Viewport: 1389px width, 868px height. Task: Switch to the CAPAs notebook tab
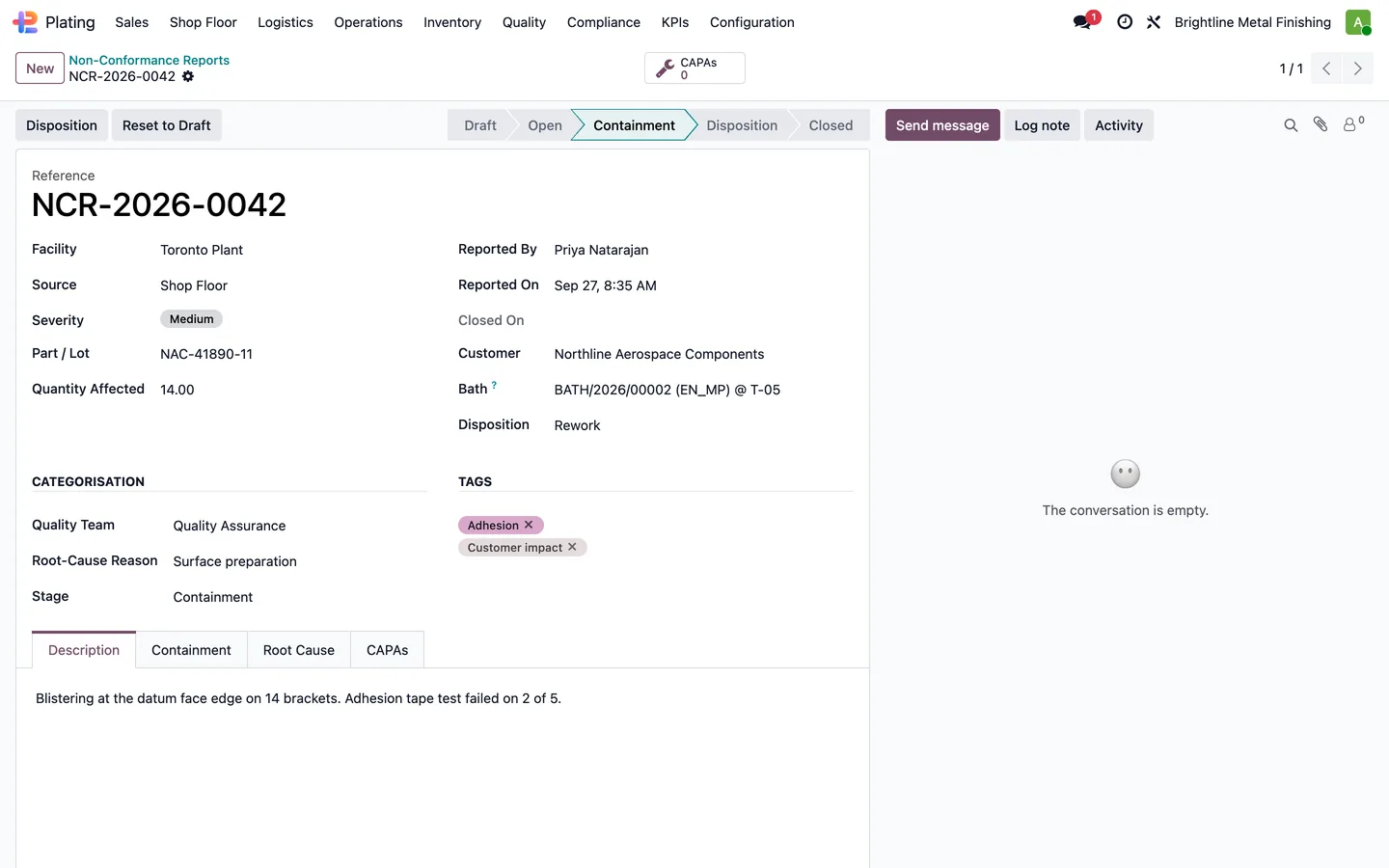pyautogui.click(x=387, y=650)
